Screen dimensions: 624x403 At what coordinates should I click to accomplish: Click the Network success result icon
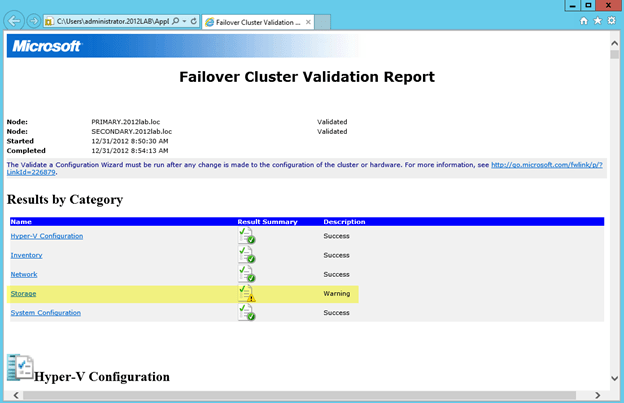246,274
